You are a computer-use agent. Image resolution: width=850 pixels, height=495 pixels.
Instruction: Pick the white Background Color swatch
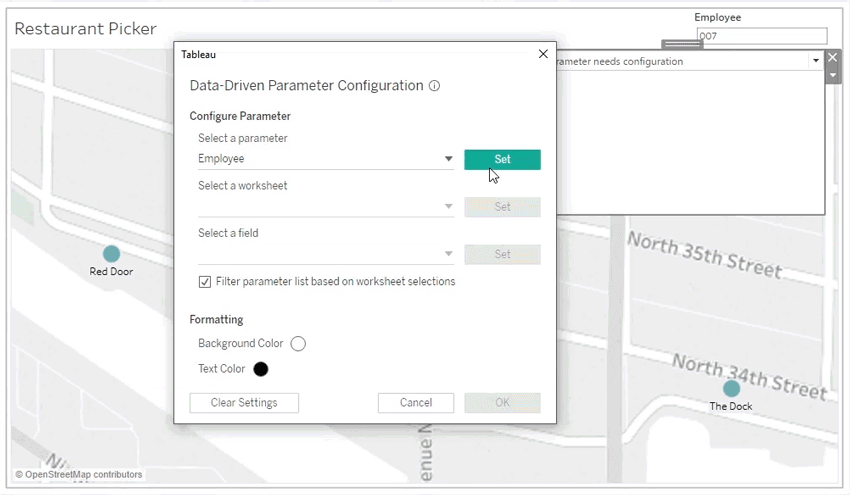(x=298, y=344)
